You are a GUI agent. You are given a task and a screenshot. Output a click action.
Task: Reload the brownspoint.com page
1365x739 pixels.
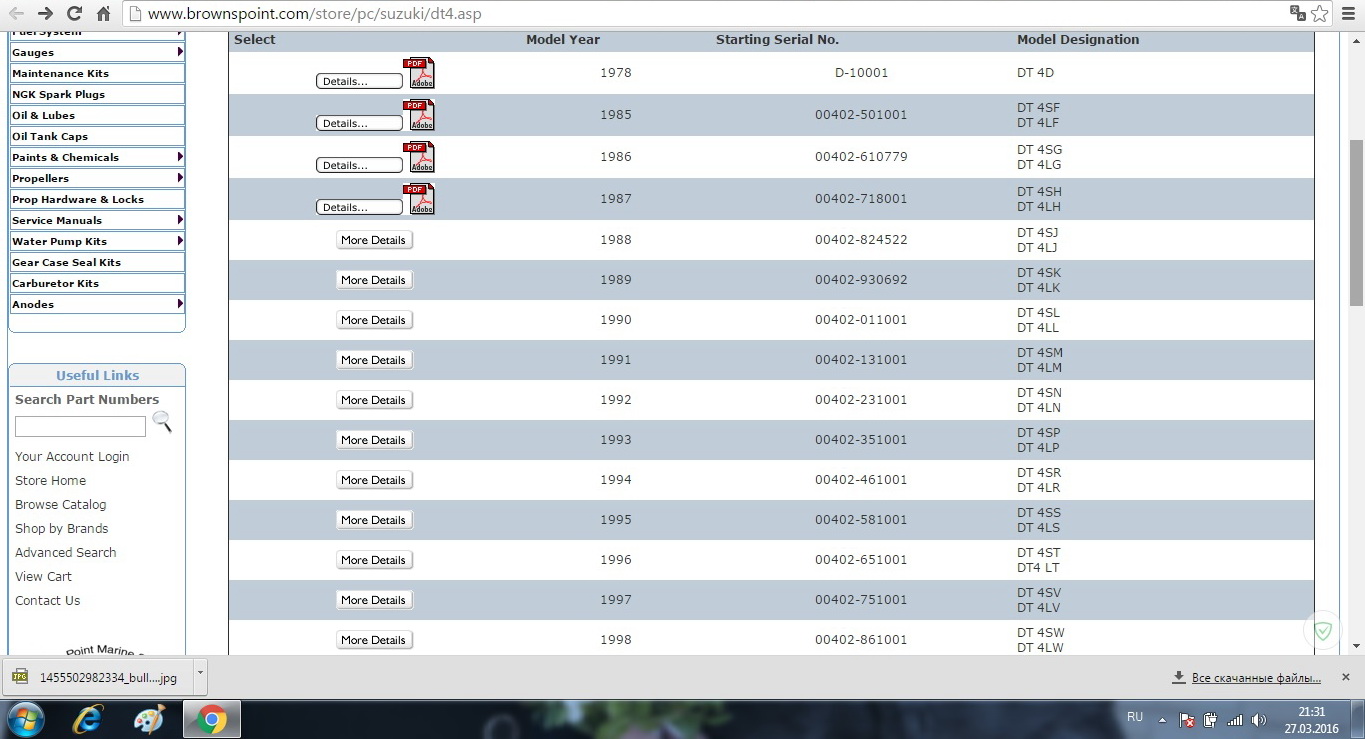[74, 14]
